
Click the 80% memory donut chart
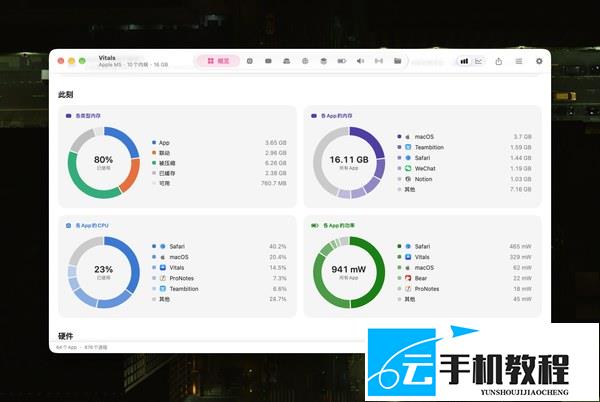pos(104,163)
